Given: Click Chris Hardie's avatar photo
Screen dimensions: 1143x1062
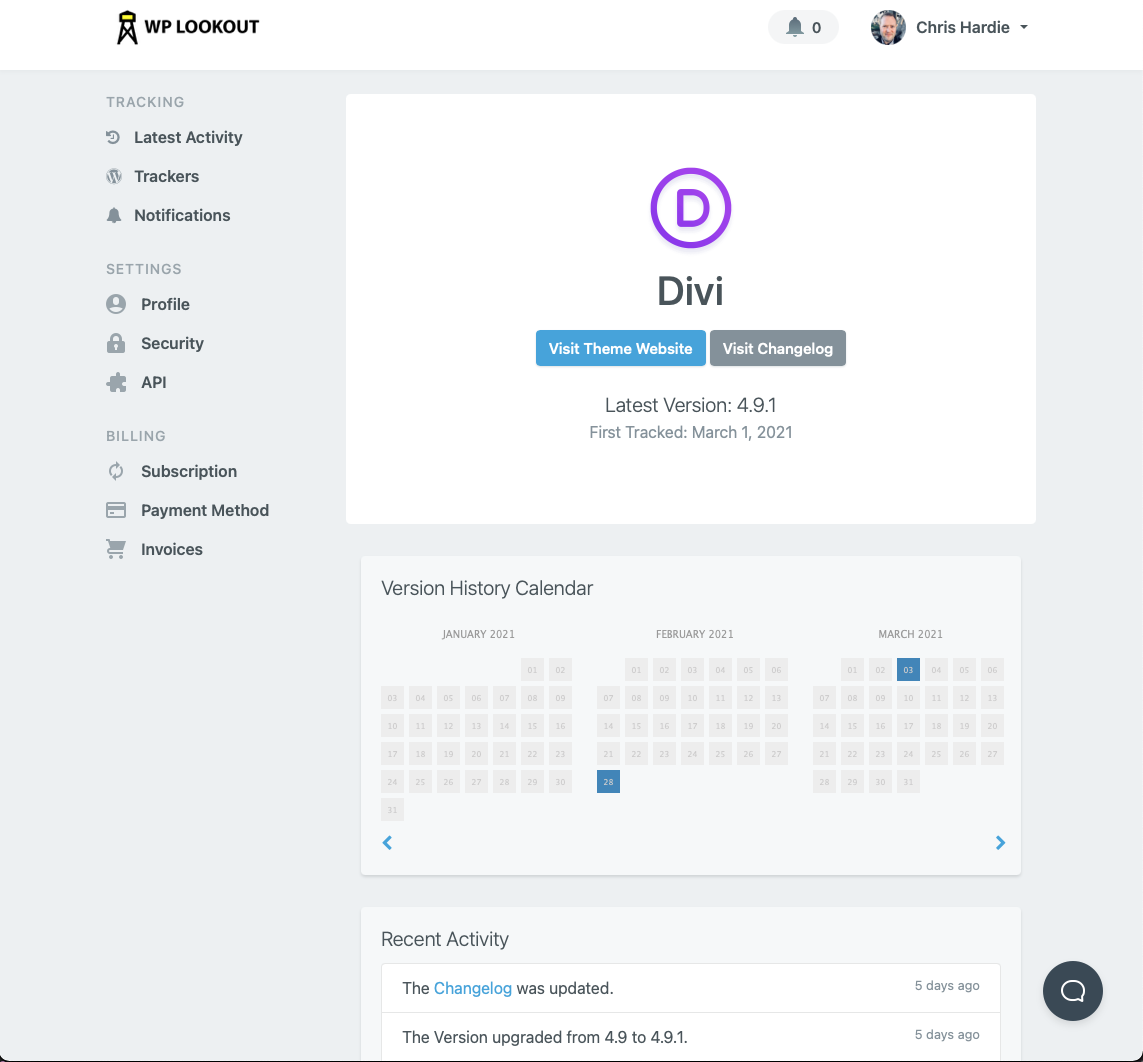Looking at the screenshot, I should point(888,28).
